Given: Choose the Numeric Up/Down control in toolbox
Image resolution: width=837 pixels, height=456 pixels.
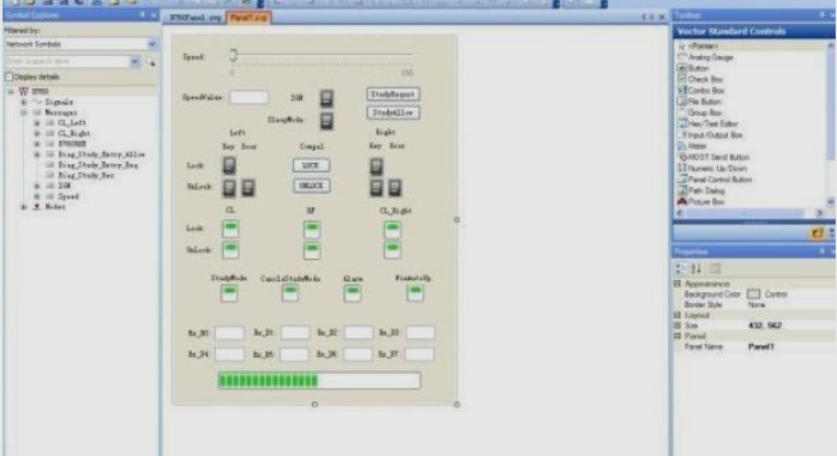Looking at the screenshot, I should [x=714, y=168].
